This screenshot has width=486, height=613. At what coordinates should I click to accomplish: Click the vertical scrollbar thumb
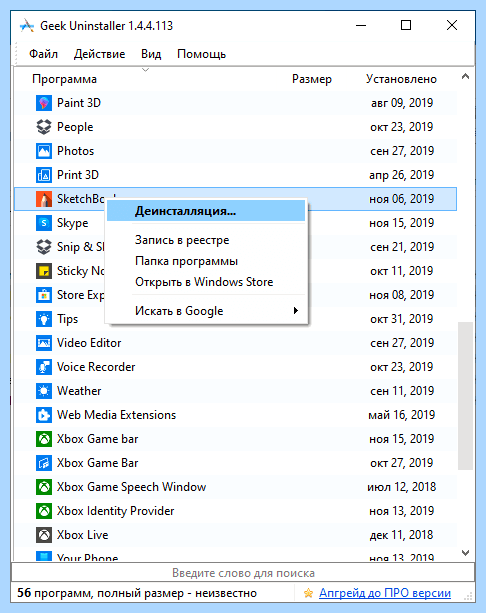pos(465,396)
